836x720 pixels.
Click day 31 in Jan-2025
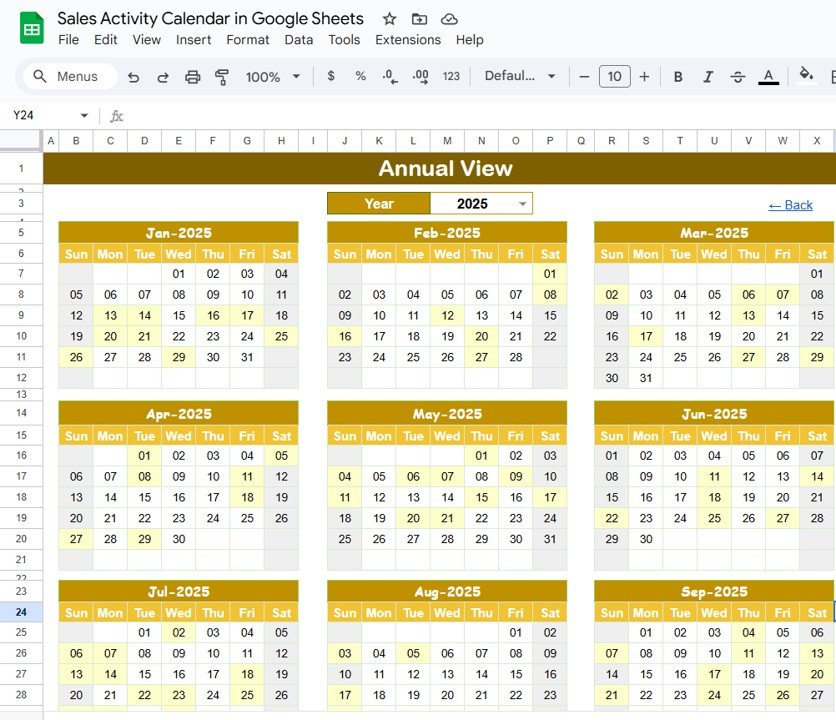point(247,357)
